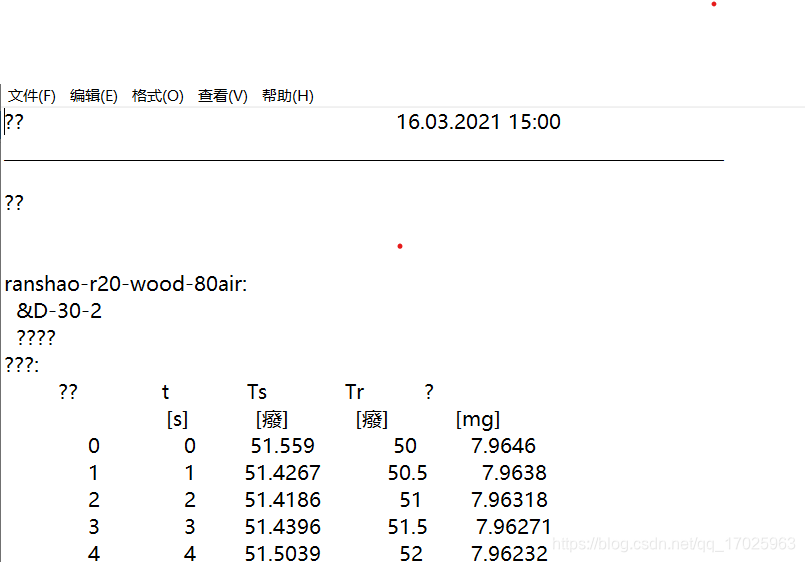This screenshot has width=805, height=562.
Task: Click the Tr value 51.5
Action: [x=407, y=527]
